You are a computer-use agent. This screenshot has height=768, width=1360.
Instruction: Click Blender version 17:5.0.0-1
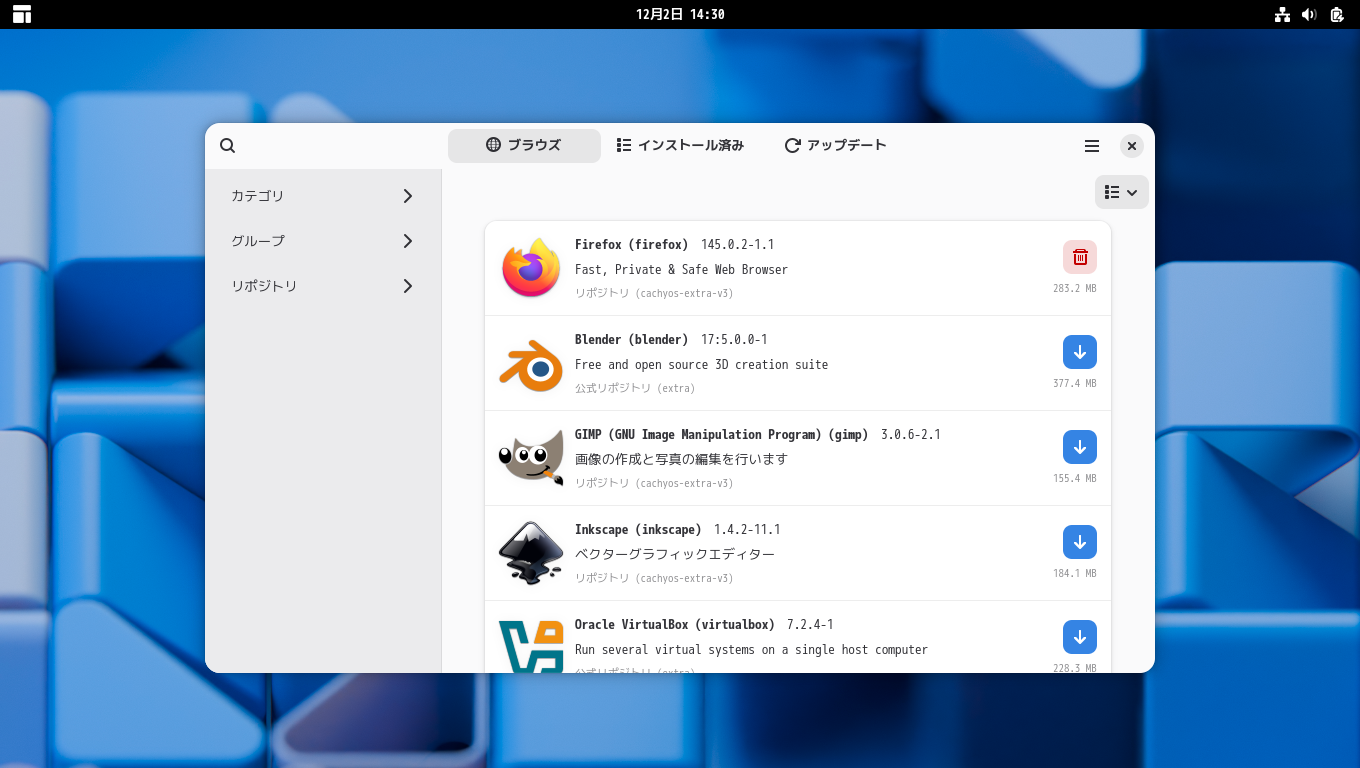coord(734,340)
